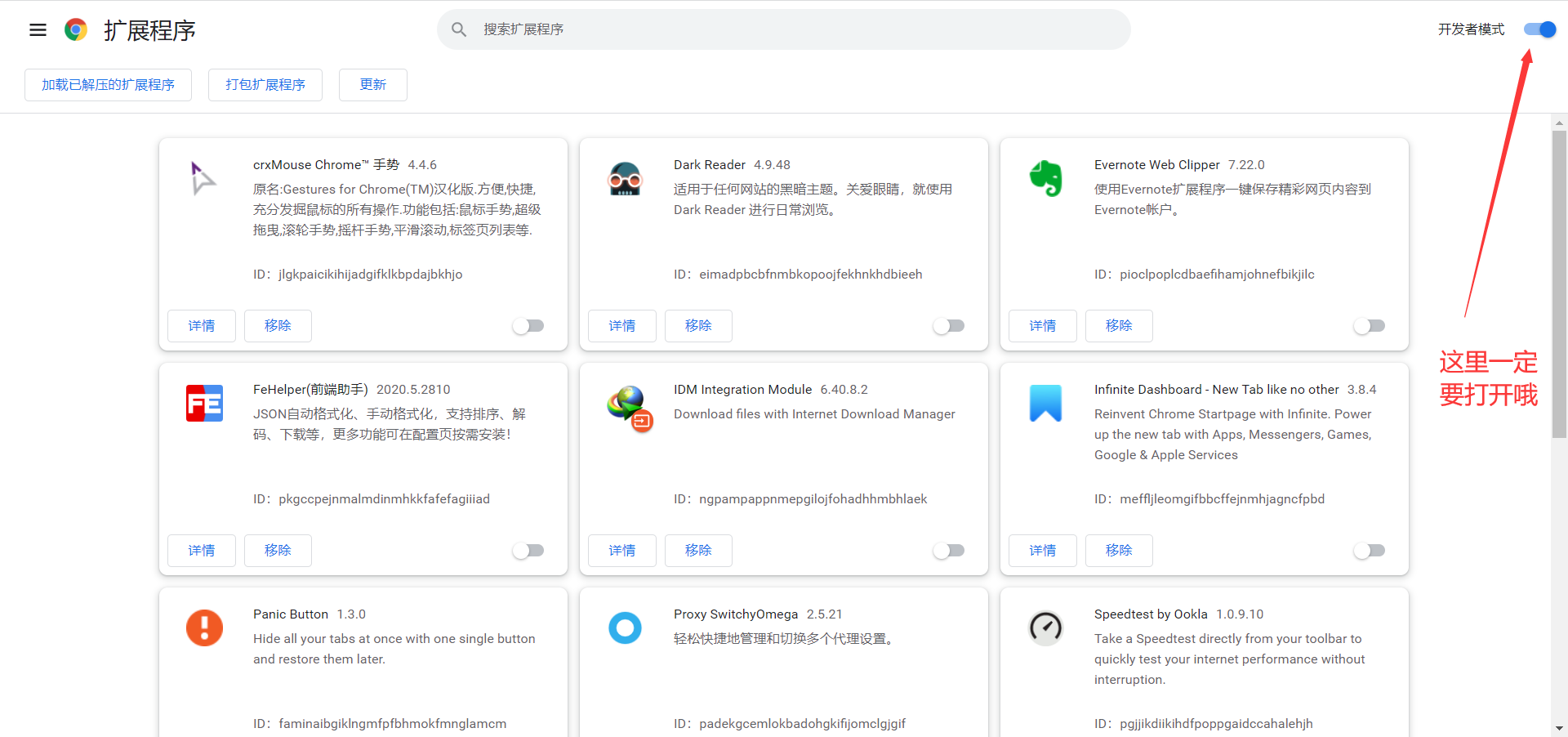The image size is (1568, 737).
Task: Click 移除 for Dark Reader
Action: pyautogui.click(x=698, y=326)
